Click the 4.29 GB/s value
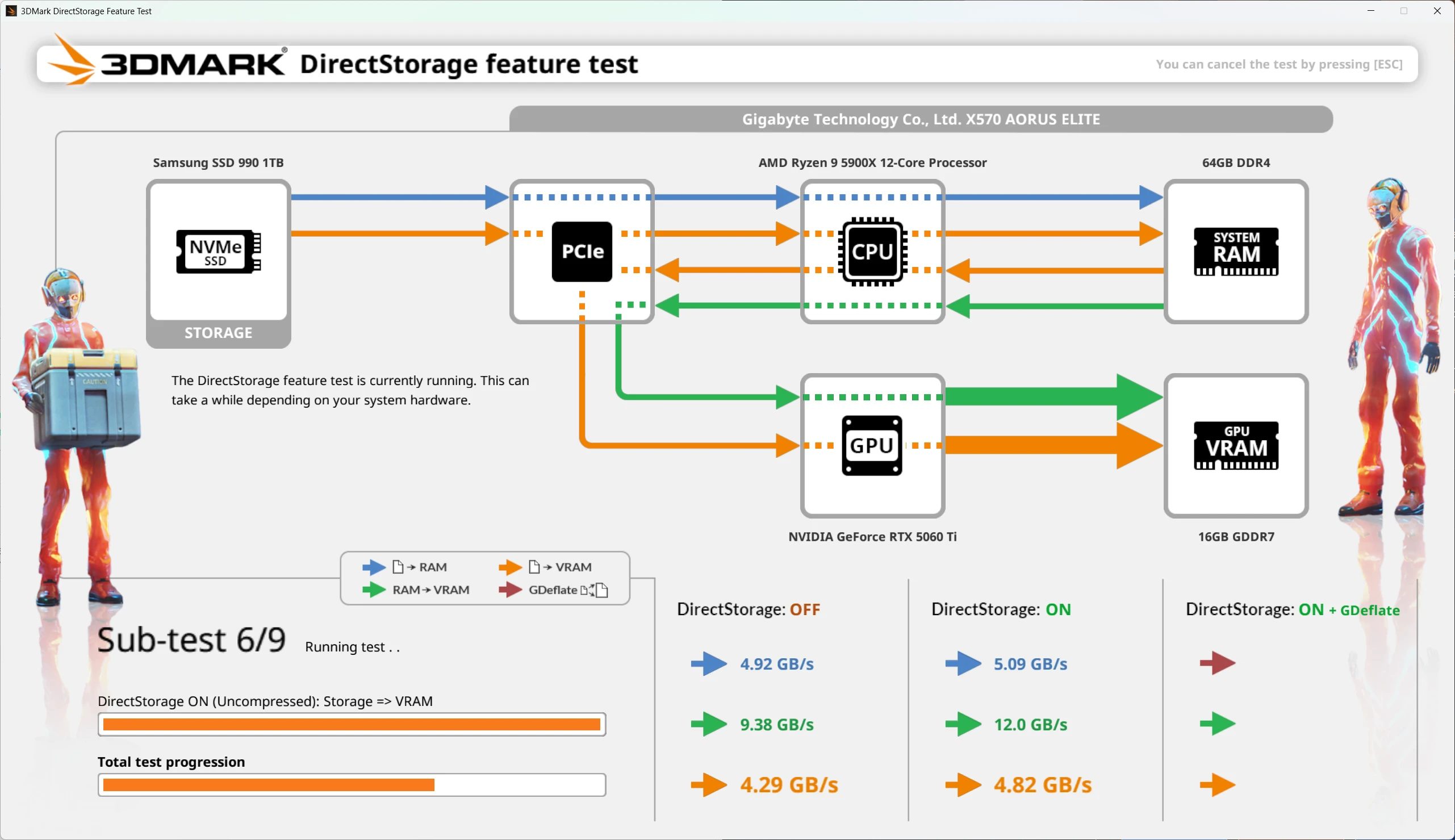This screenshot has height=840, width=1455. point(789,785)
